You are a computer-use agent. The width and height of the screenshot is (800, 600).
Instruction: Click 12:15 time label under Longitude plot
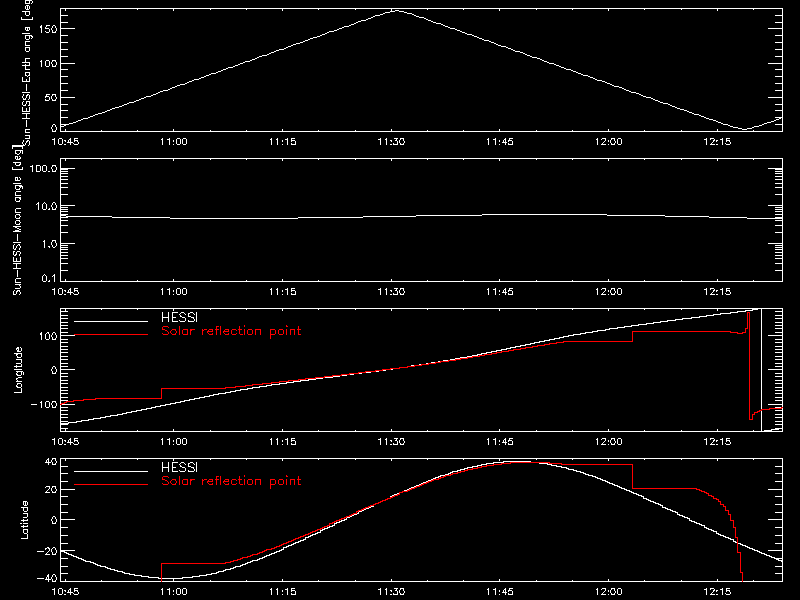[x=717, y=442]
